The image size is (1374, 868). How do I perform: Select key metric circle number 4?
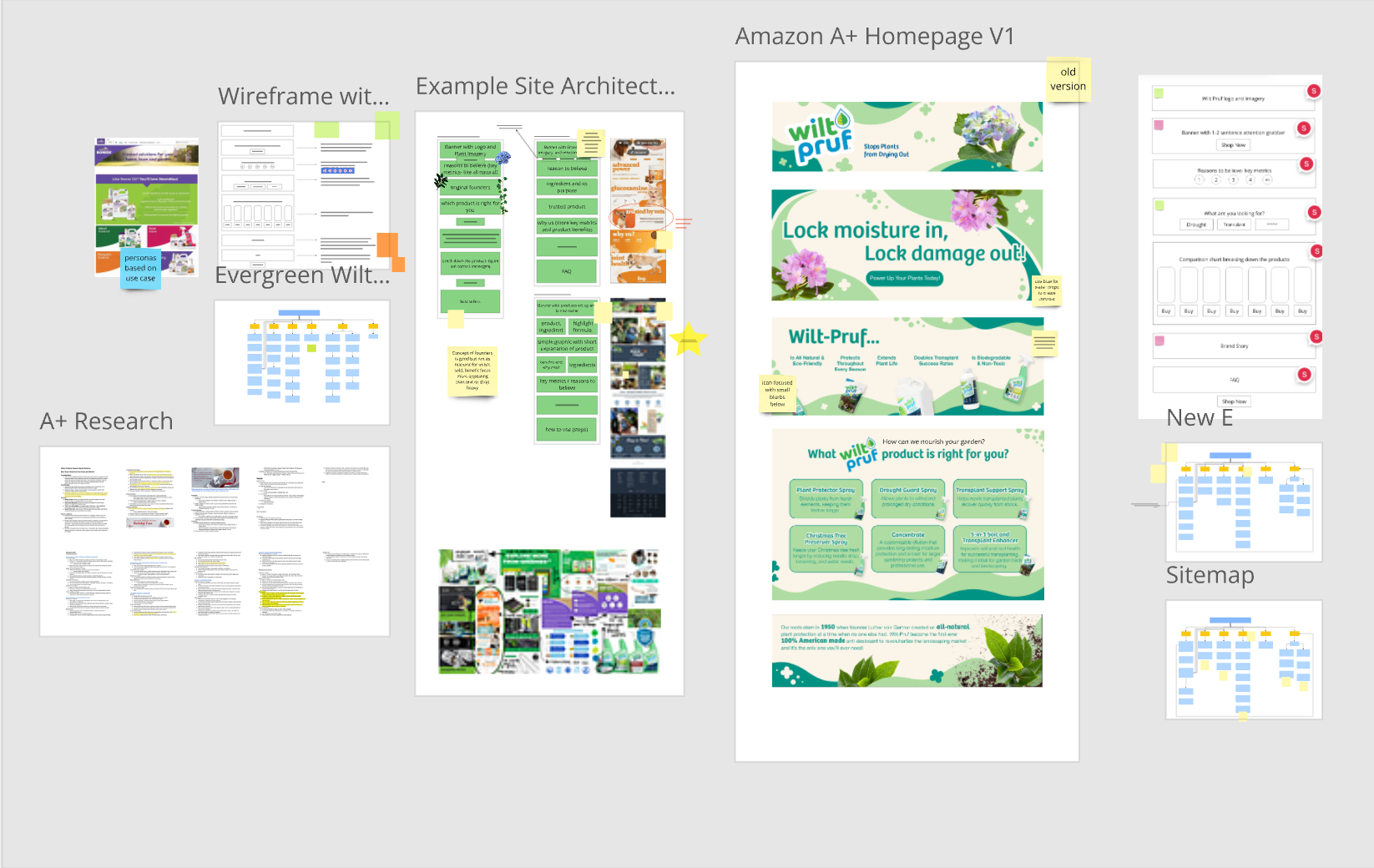pos(1250,179)
